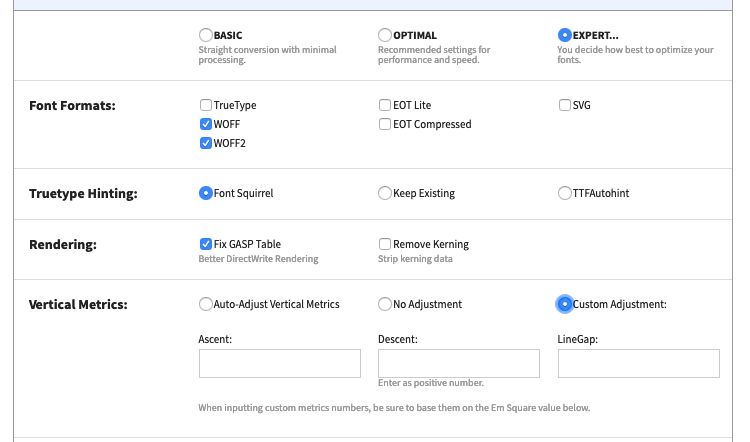The height and width of the screenshot is (442, 750).
Task: Enable the EOT Compressed format
Action: click(385, 124)
